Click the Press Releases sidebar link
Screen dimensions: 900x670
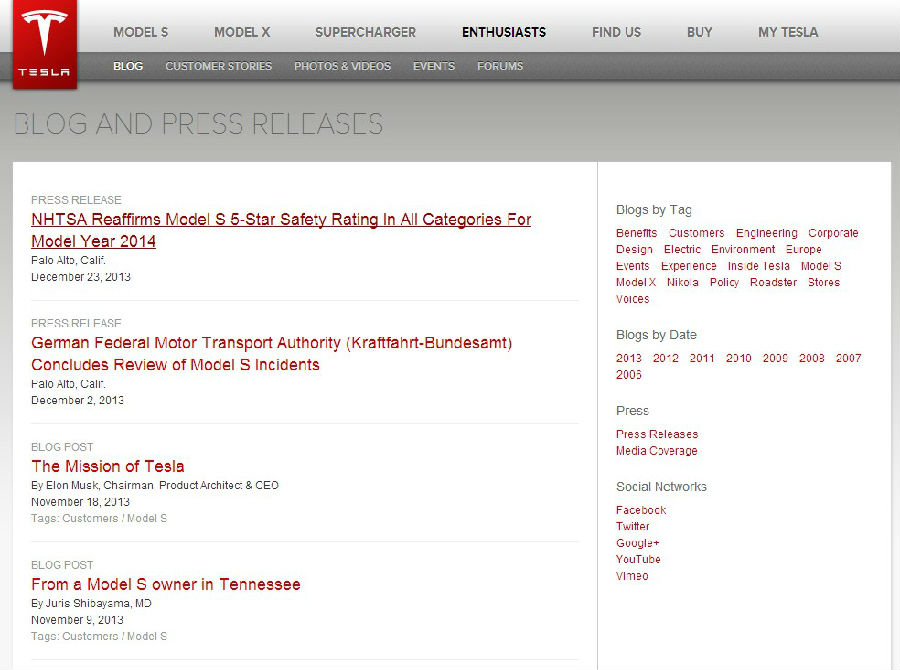tap(657, 434)
